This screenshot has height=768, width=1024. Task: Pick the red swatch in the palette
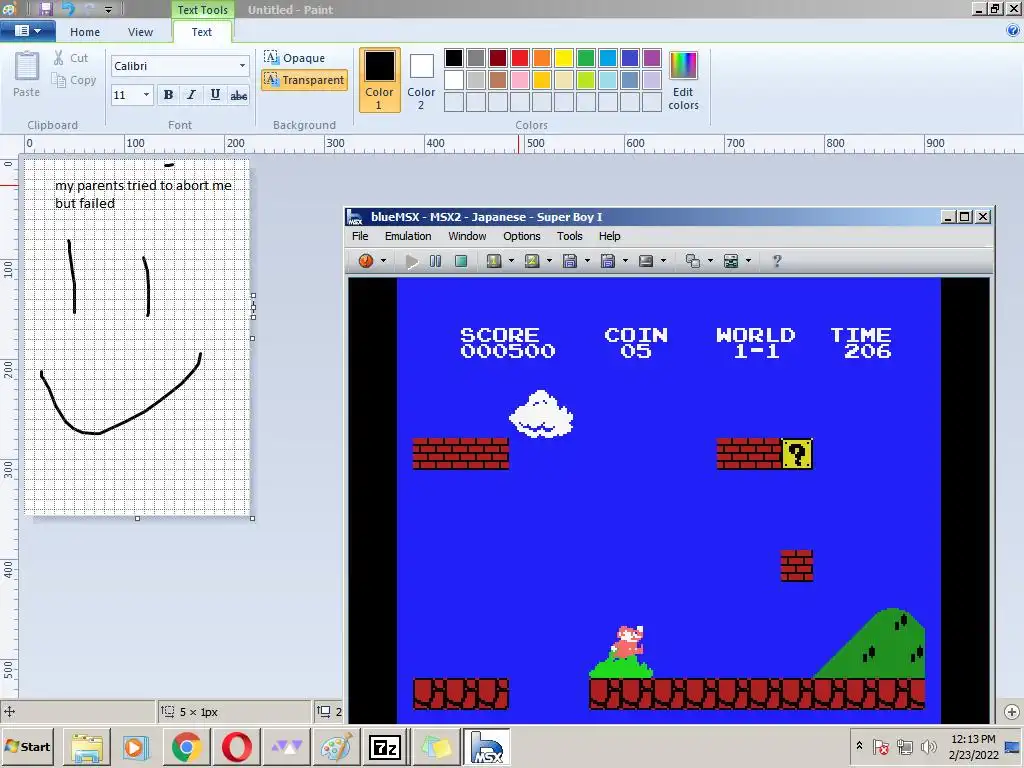click(520, 58)
